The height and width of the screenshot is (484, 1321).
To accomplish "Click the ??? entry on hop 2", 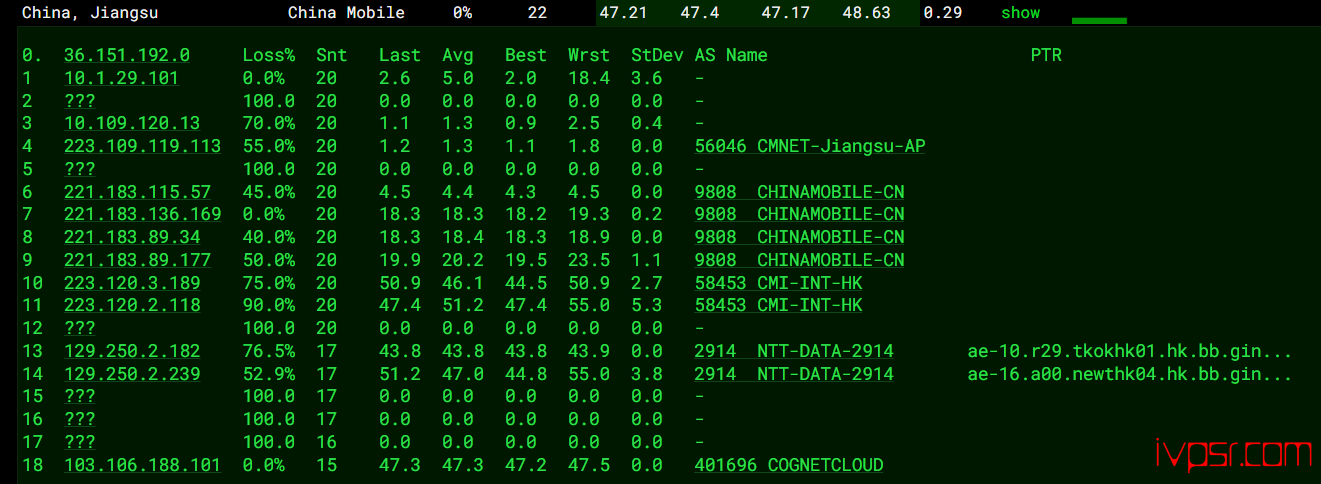I will point(80,101).
